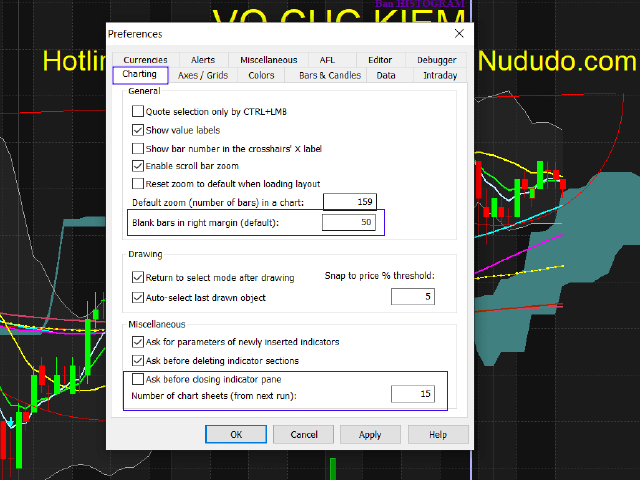Enable Quote selection only by CTRL+LMB

(138, 111)
